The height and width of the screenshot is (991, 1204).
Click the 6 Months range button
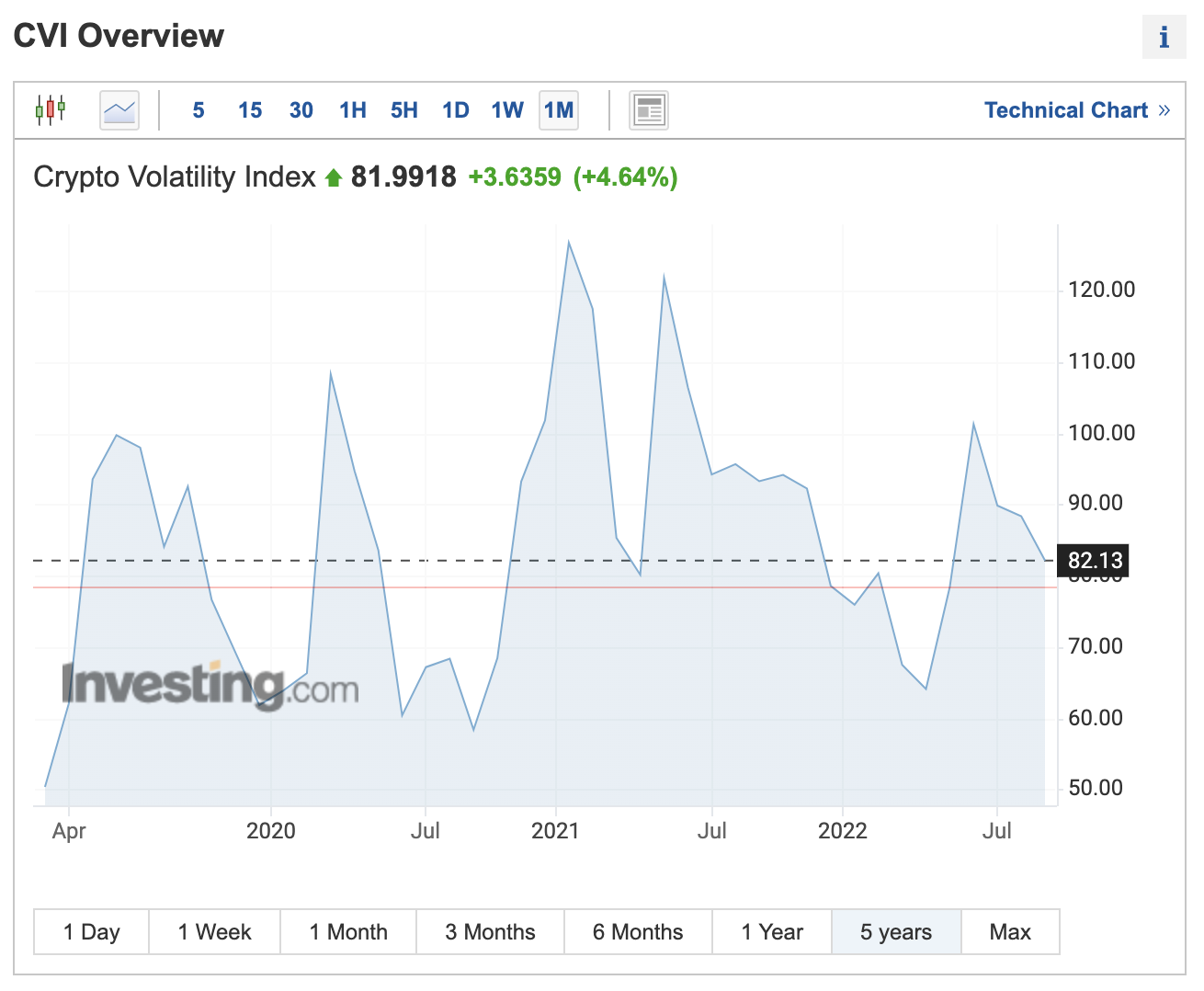[x=638, y=931]
